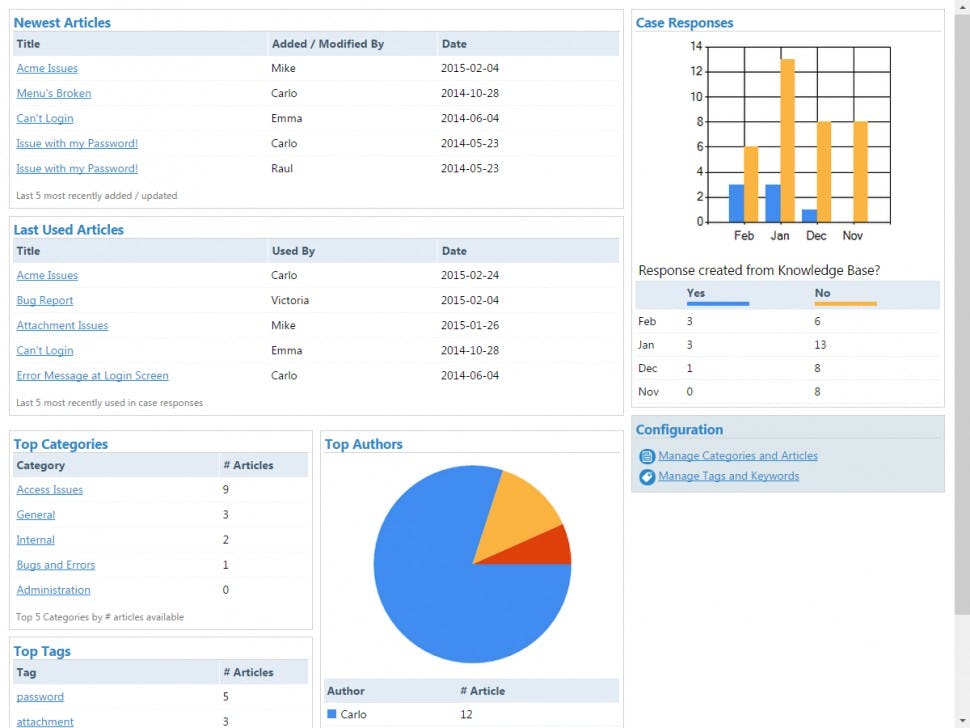Click 'Response created from Knowledge Base?' text

click(759, 270)
